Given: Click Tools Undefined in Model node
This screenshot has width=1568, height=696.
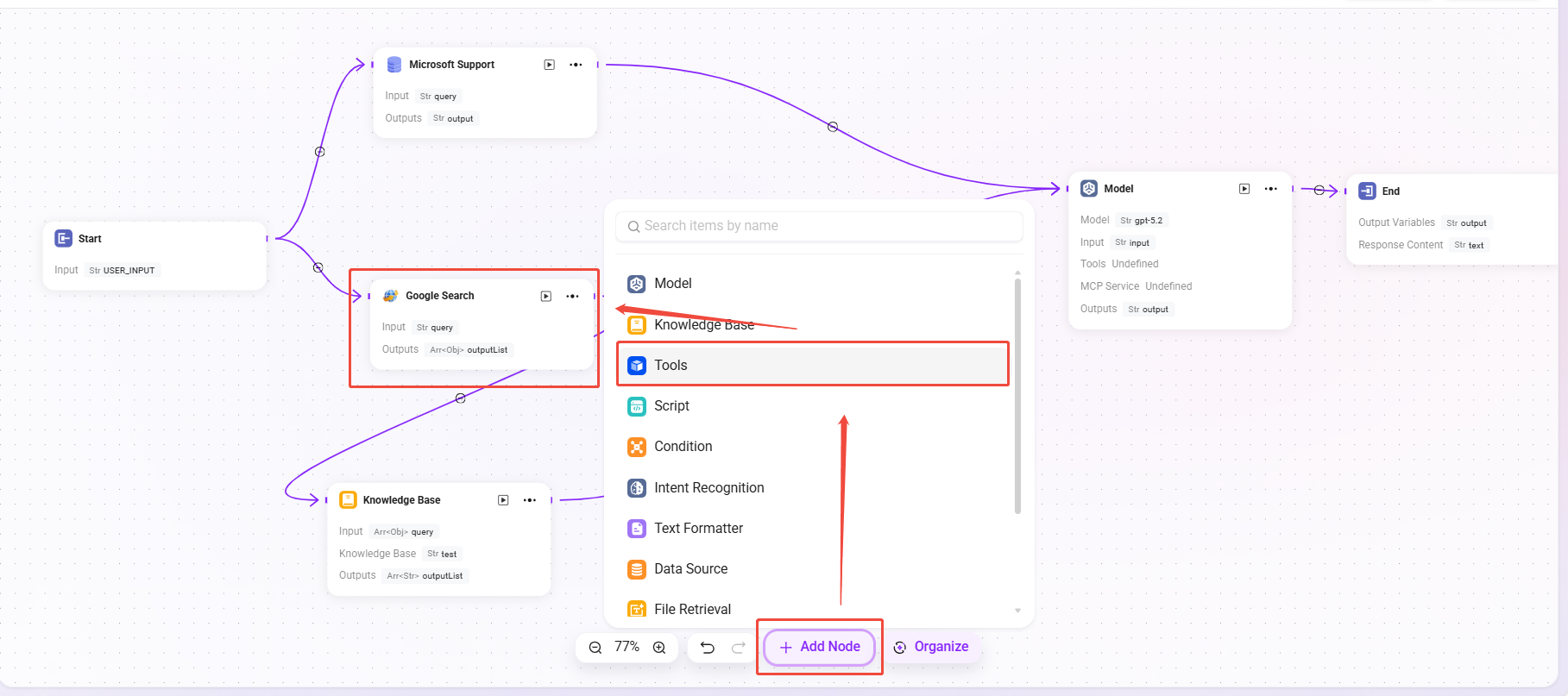Looking at the screenshot, I should pos(1119,264).
